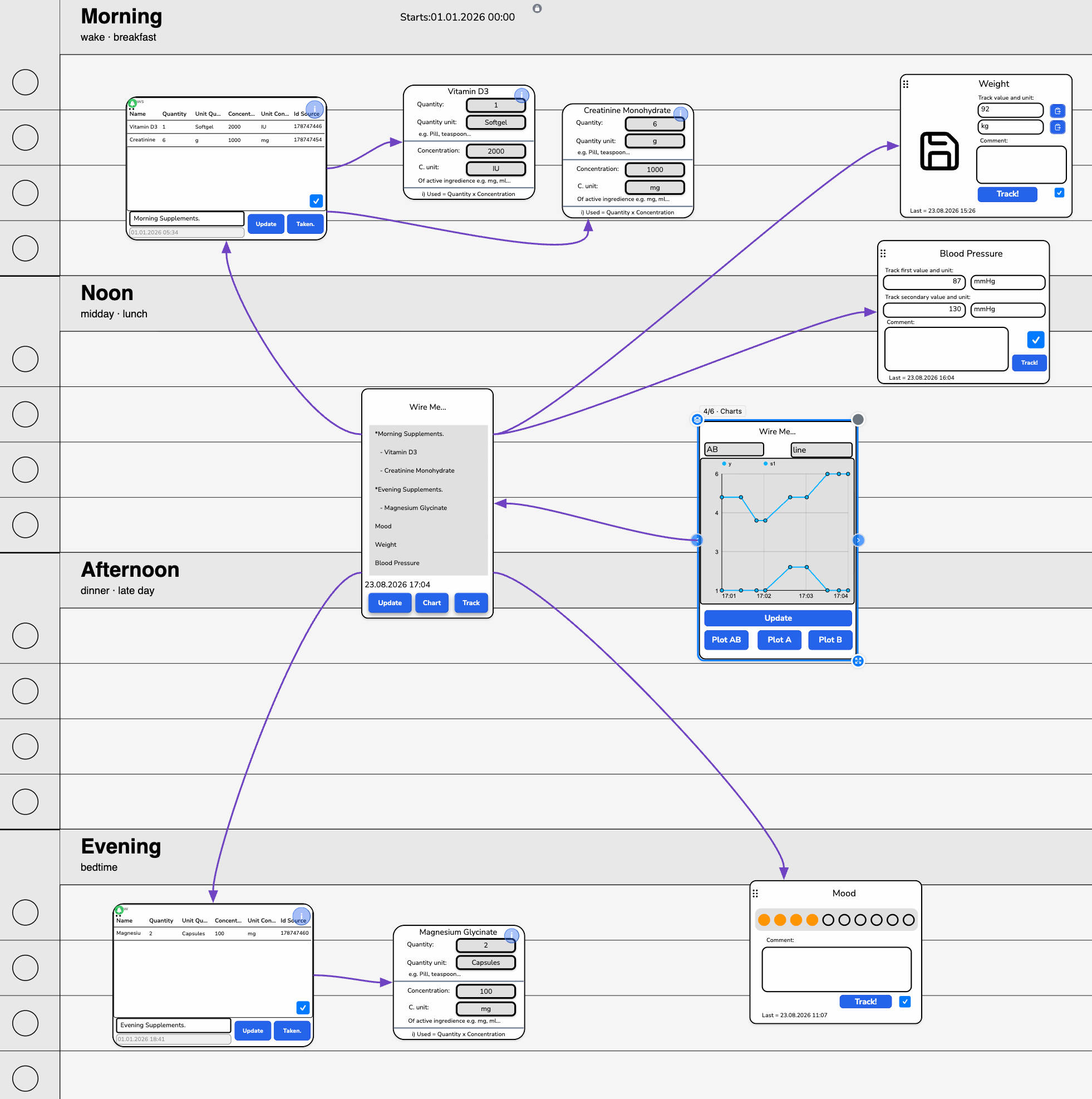This screenshot has width=1092, height=1099.
Task: Click the Mood comment text box
Action: pos(836,969)
